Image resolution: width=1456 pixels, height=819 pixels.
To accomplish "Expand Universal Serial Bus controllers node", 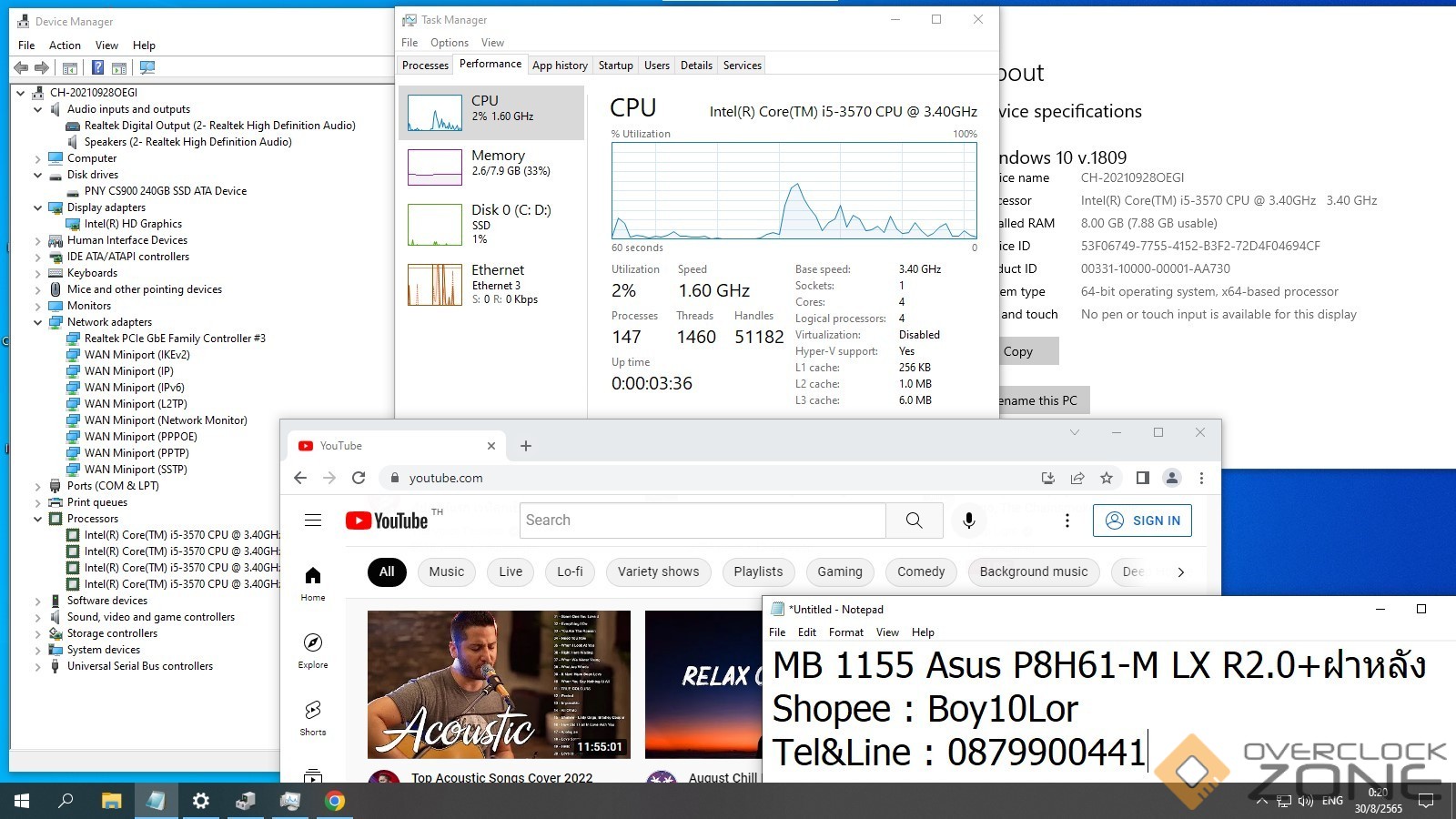I will click(x=38, y=666).
